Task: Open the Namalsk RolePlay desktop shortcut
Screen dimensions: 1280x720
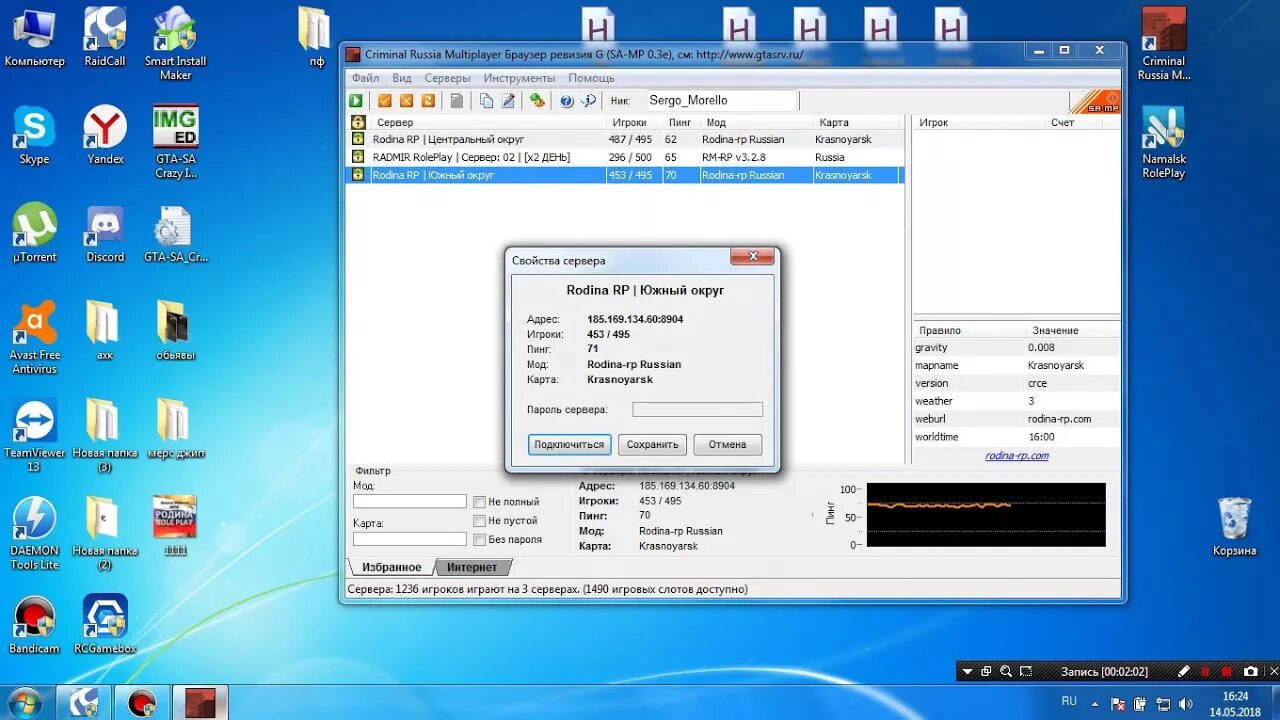Action: [x=1164, y=142]
